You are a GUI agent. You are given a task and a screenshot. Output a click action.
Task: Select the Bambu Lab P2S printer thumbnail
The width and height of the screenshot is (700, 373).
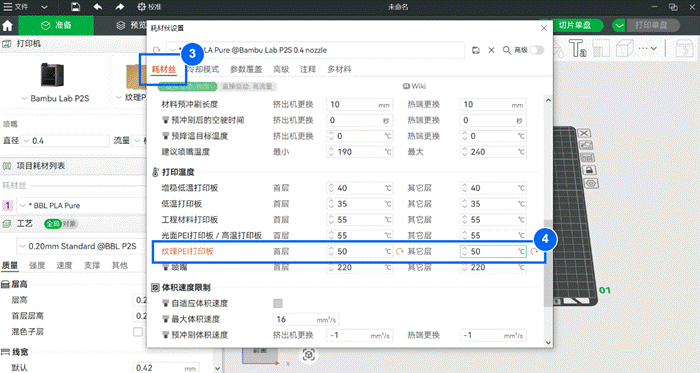(x=52, y=75)
